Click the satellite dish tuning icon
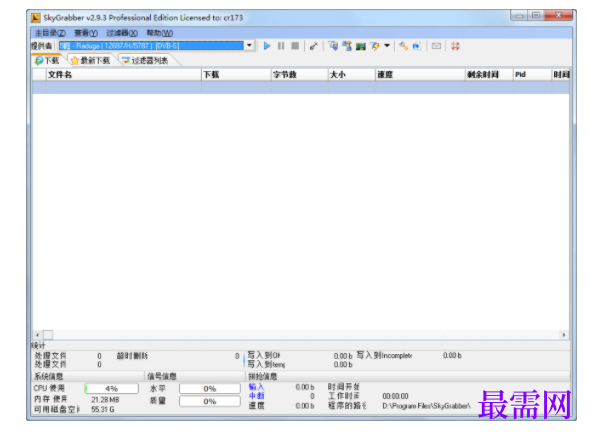This screenshot has height=436, width=590. (313, 46)
